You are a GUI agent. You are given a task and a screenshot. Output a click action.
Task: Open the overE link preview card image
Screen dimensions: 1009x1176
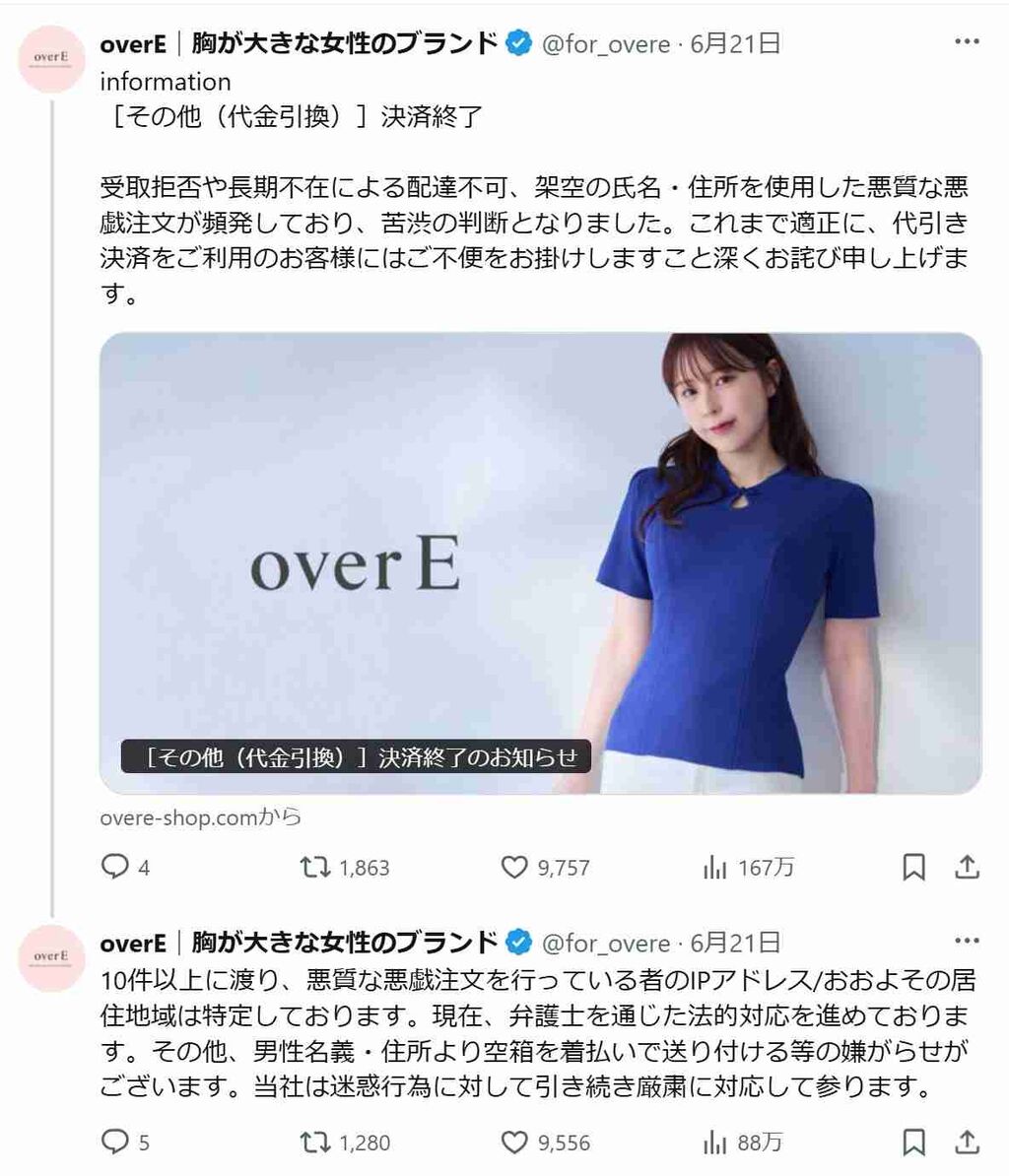pos(540,563)
